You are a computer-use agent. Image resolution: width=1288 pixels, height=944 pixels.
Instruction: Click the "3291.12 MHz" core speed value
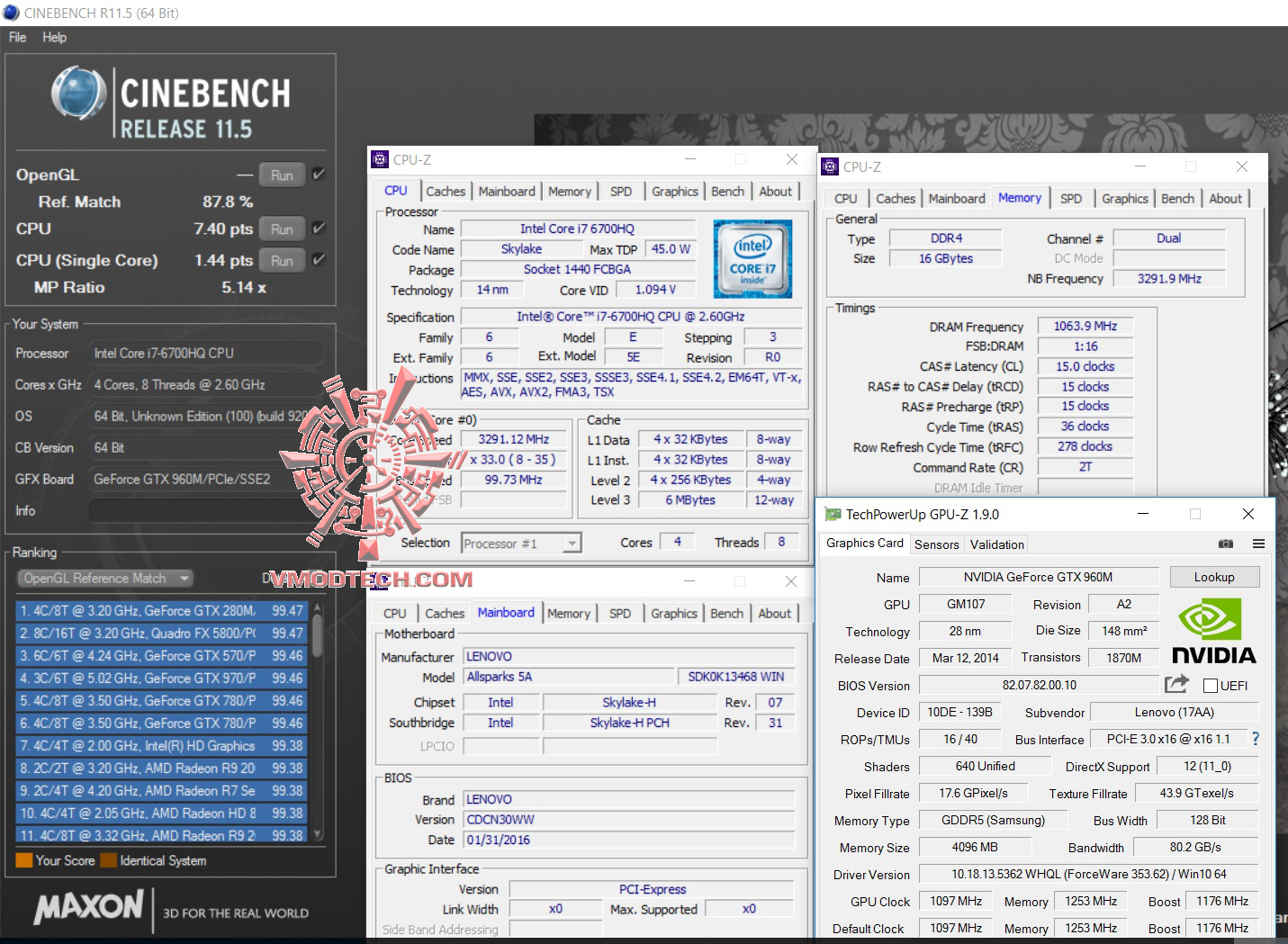point(514,439)
